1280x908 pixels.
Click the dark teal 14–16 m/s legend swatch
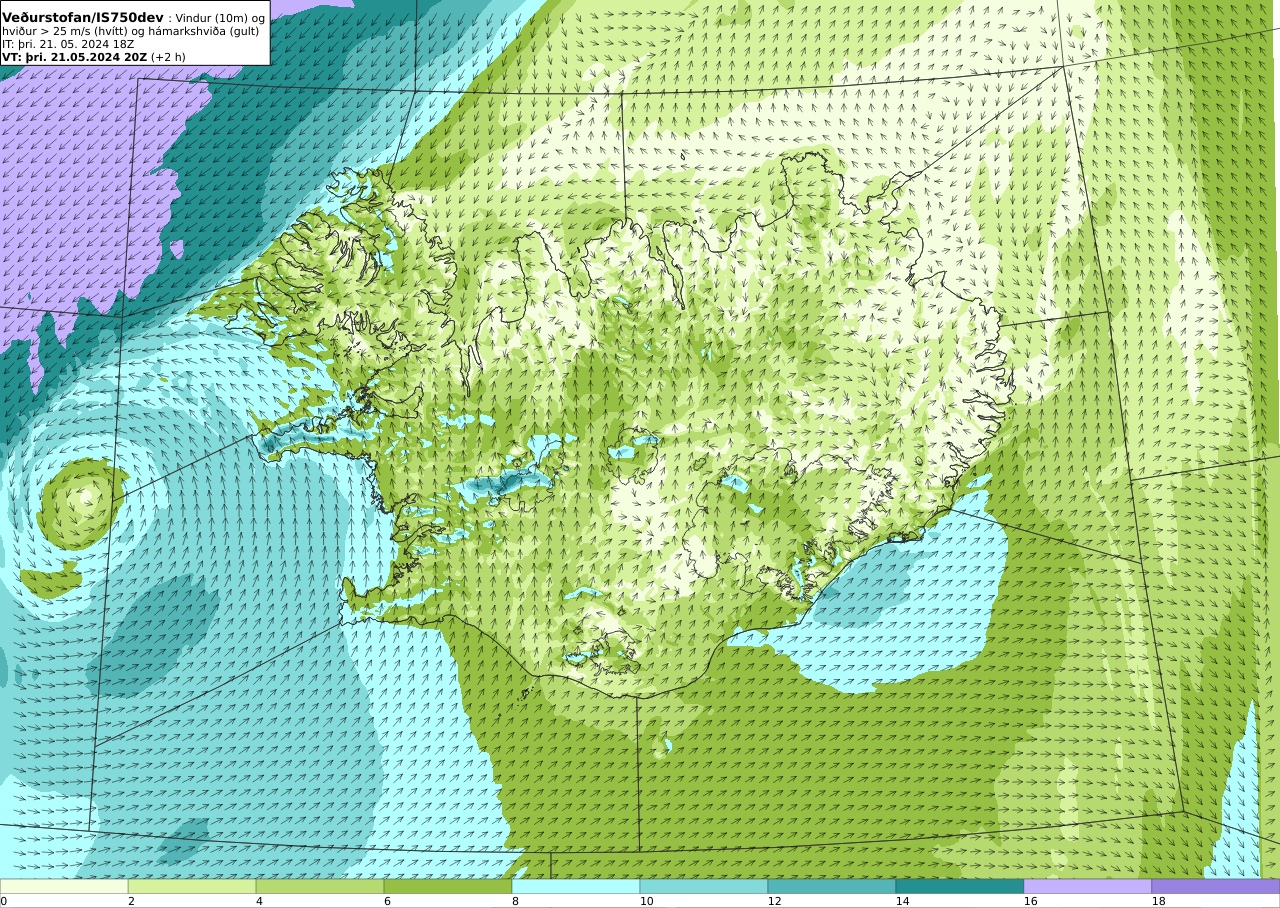tap(960, 886)
